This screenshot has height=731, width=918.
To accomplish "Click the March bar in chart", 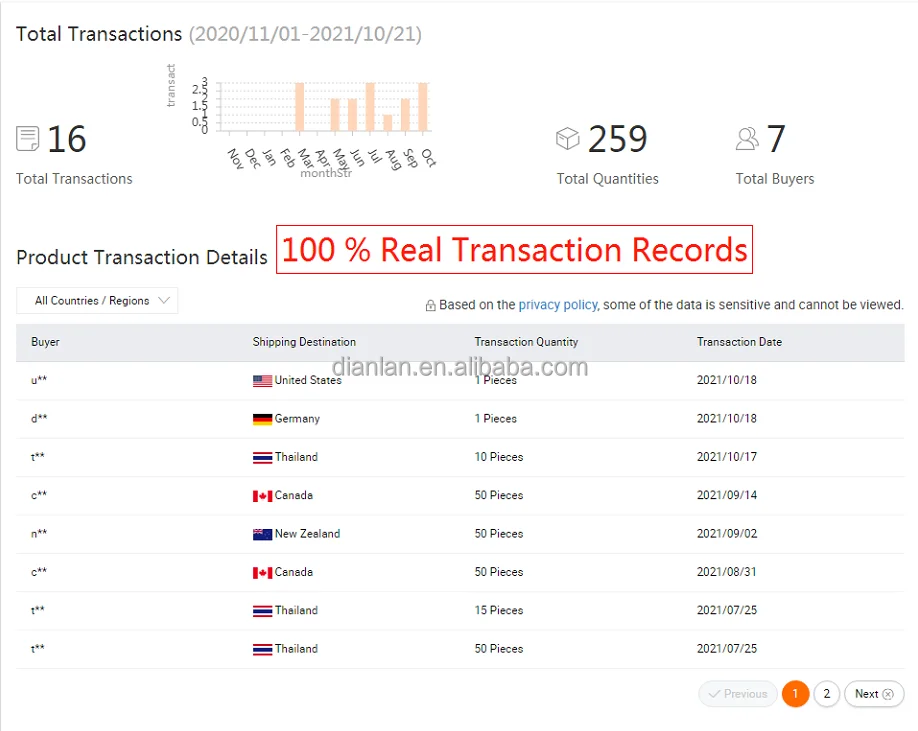I will (299, 107).
